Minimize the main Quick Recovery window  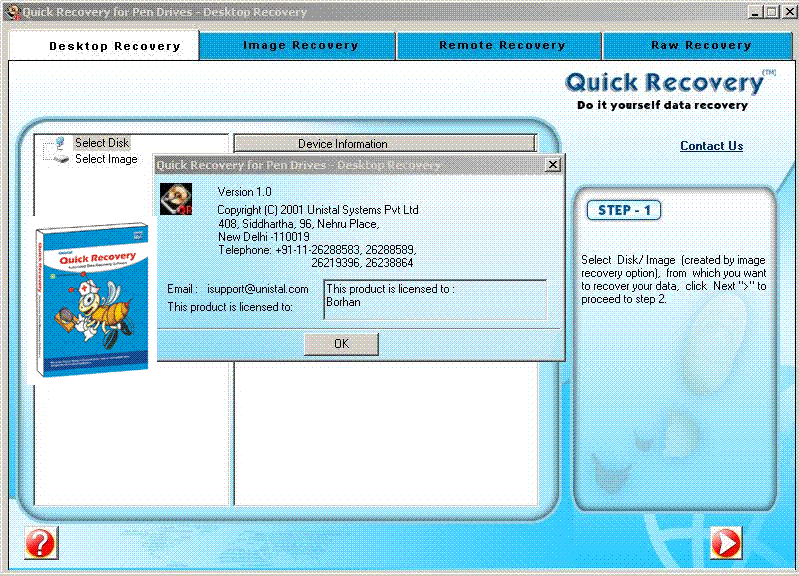click(x=755, y=12)
